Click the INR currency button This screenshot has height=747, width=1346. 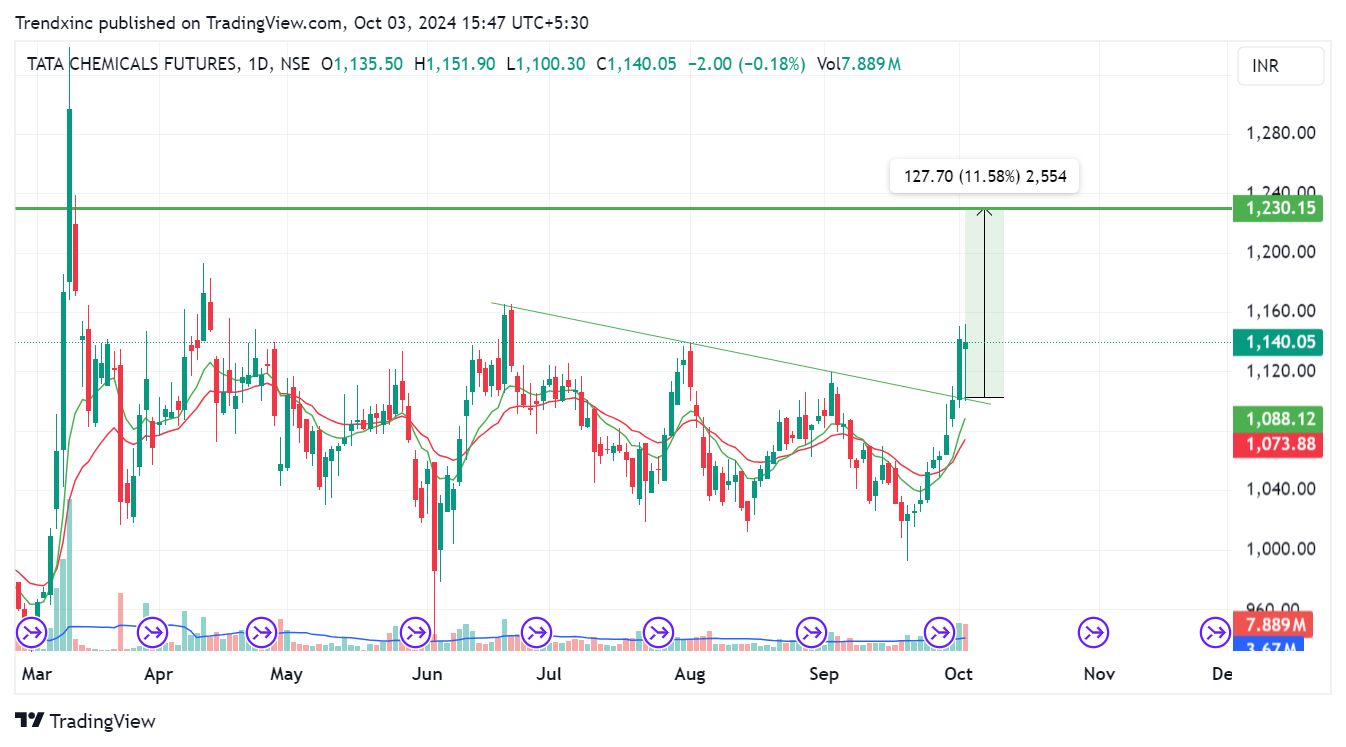(1280, 66)
